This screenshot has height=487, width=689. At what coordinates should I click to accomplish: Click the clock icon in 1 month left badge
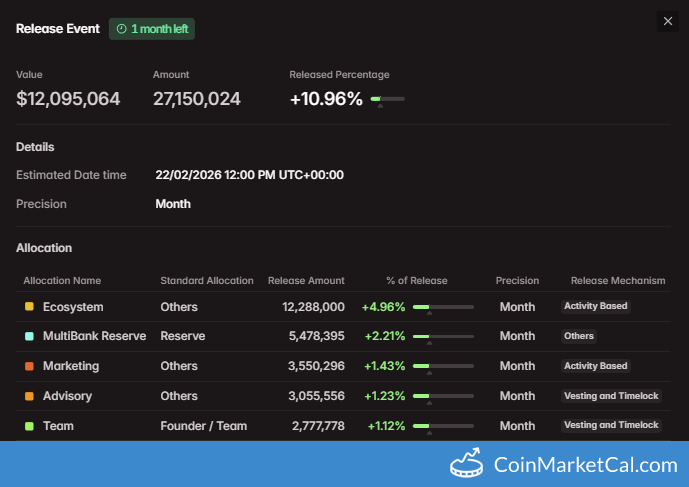122,29
